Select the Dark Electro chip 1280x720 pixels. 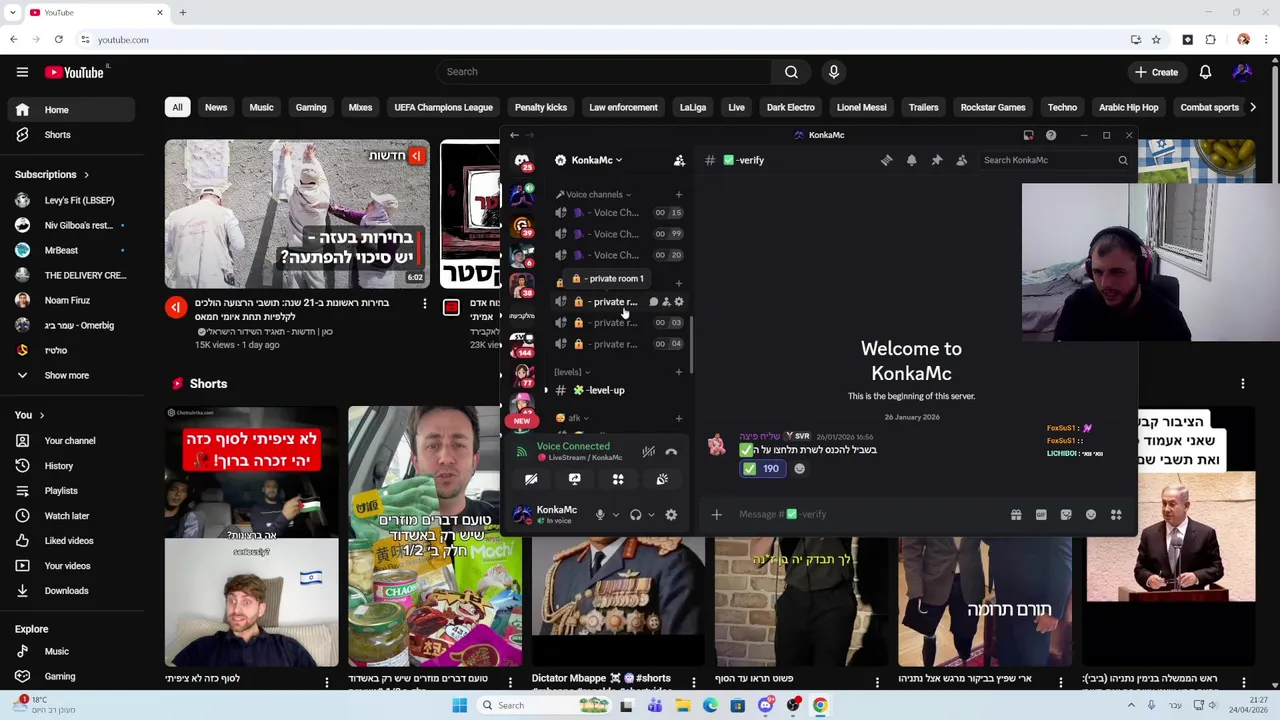point(790,107)
